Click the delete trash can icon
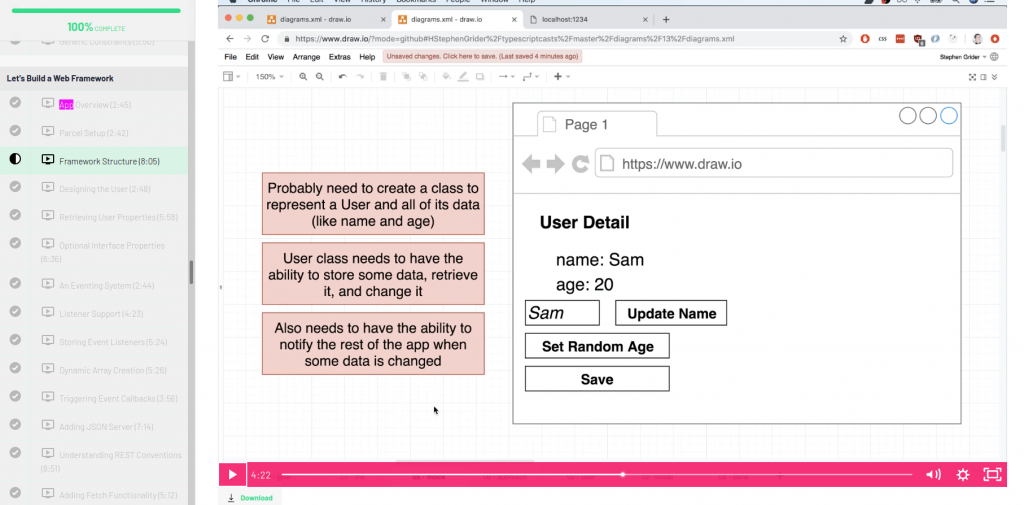Screen dimensions: 1024x505 tap(383, 76)
